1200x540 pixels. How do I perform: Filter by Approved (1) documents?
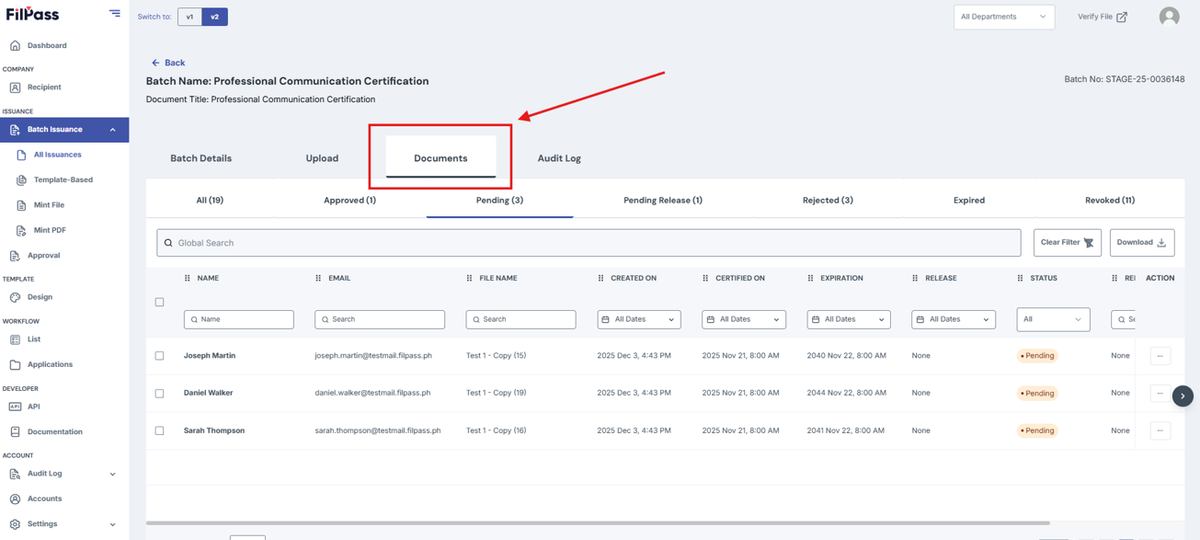click(x=350, y=200)
